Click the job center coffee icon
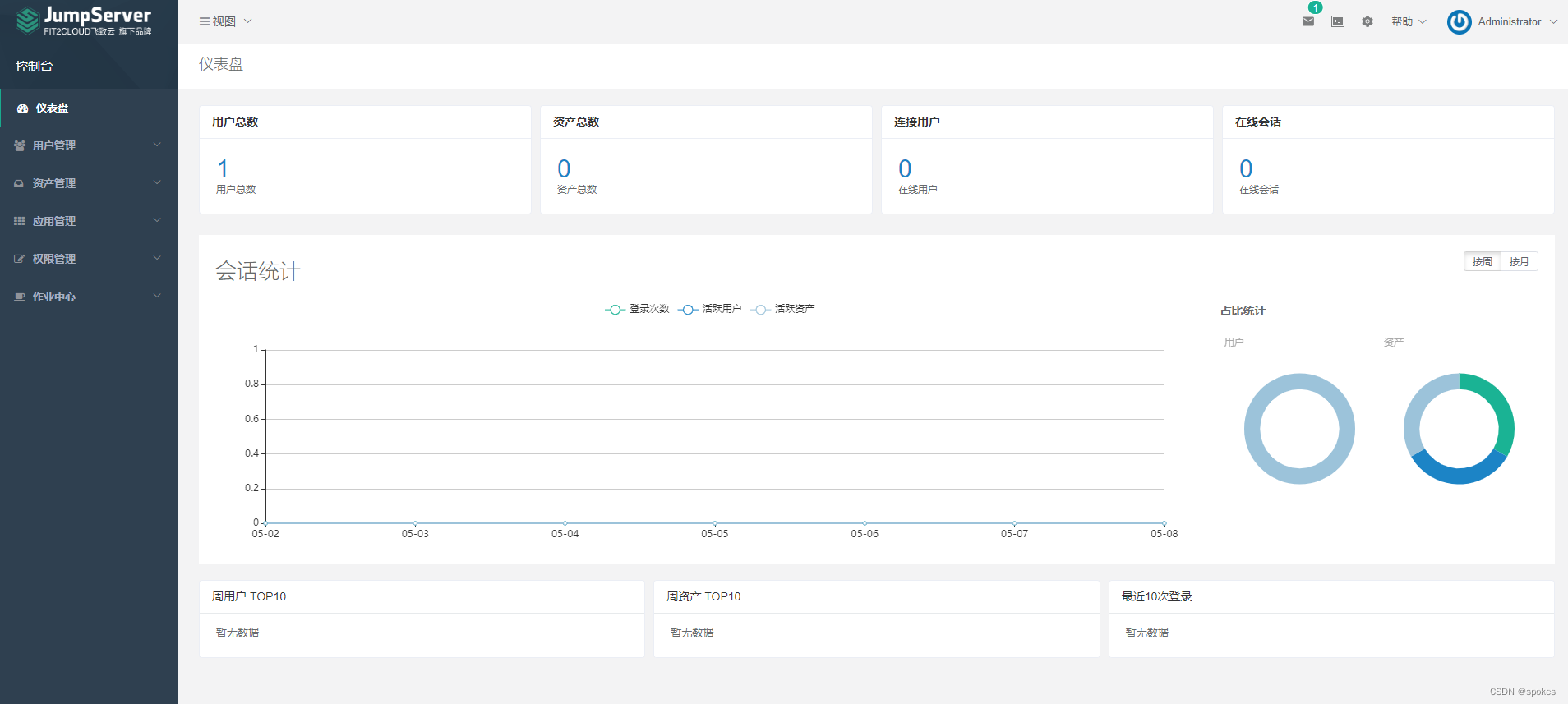1568x704 pixels. pos(20,297)
